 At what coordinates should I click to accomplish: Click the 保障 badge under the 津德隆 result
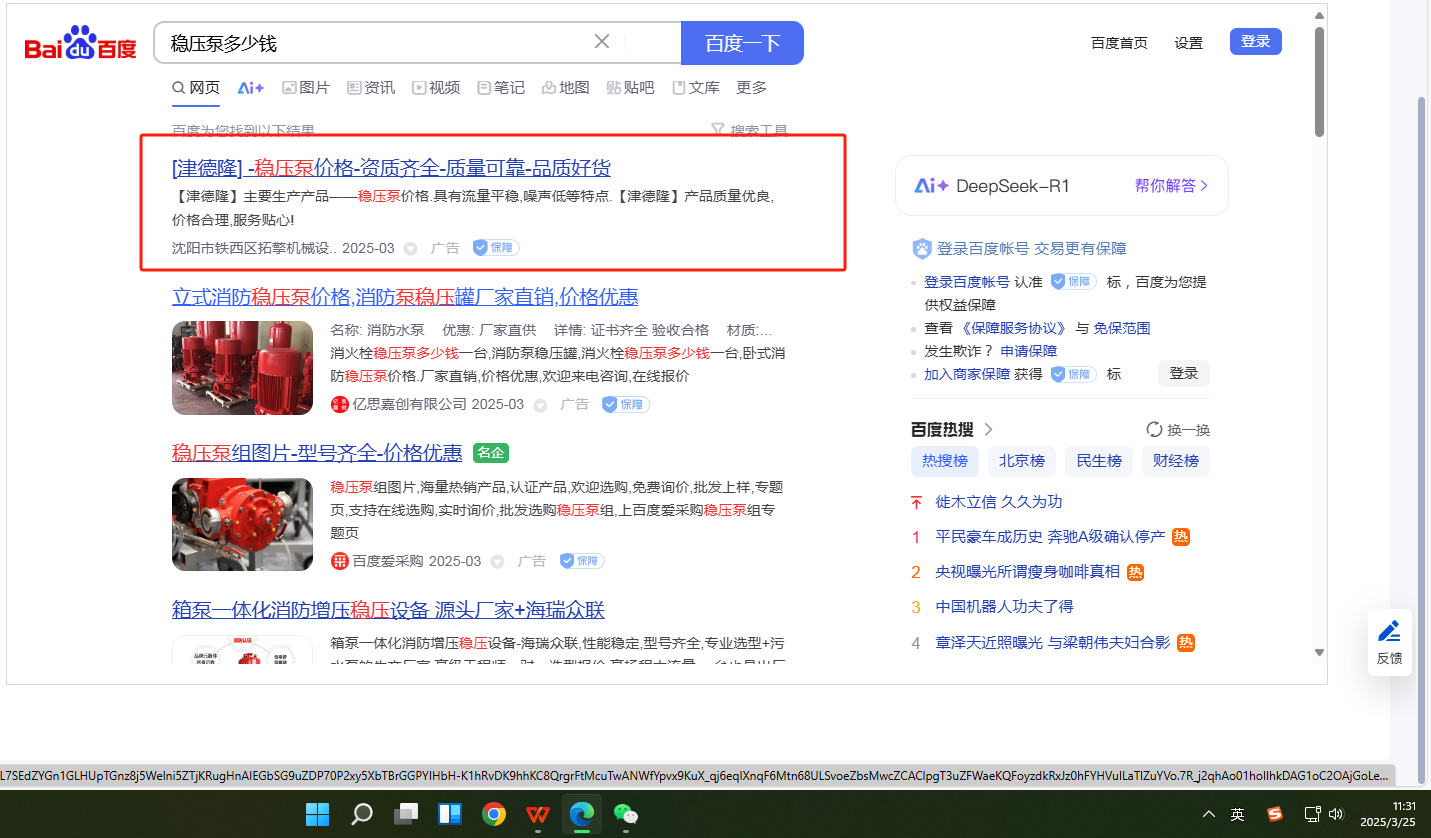pyautogui.click(x=495, y=248)
